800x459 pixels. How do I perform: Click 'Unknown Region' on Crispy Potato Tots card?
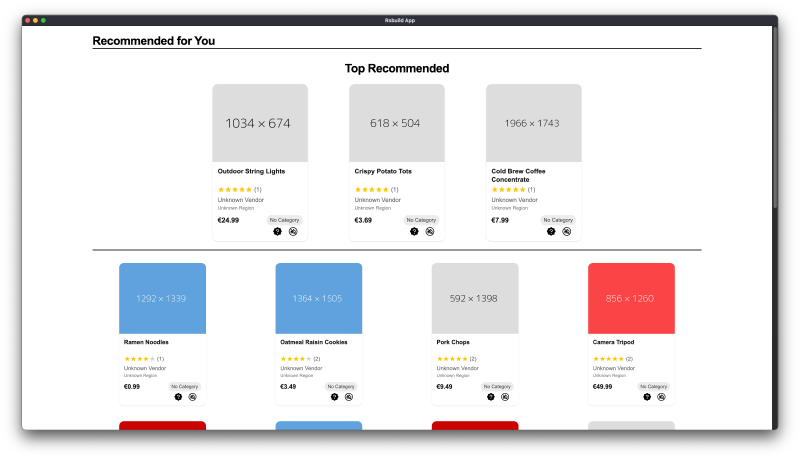pyautogui.click(x=373, y=208)
